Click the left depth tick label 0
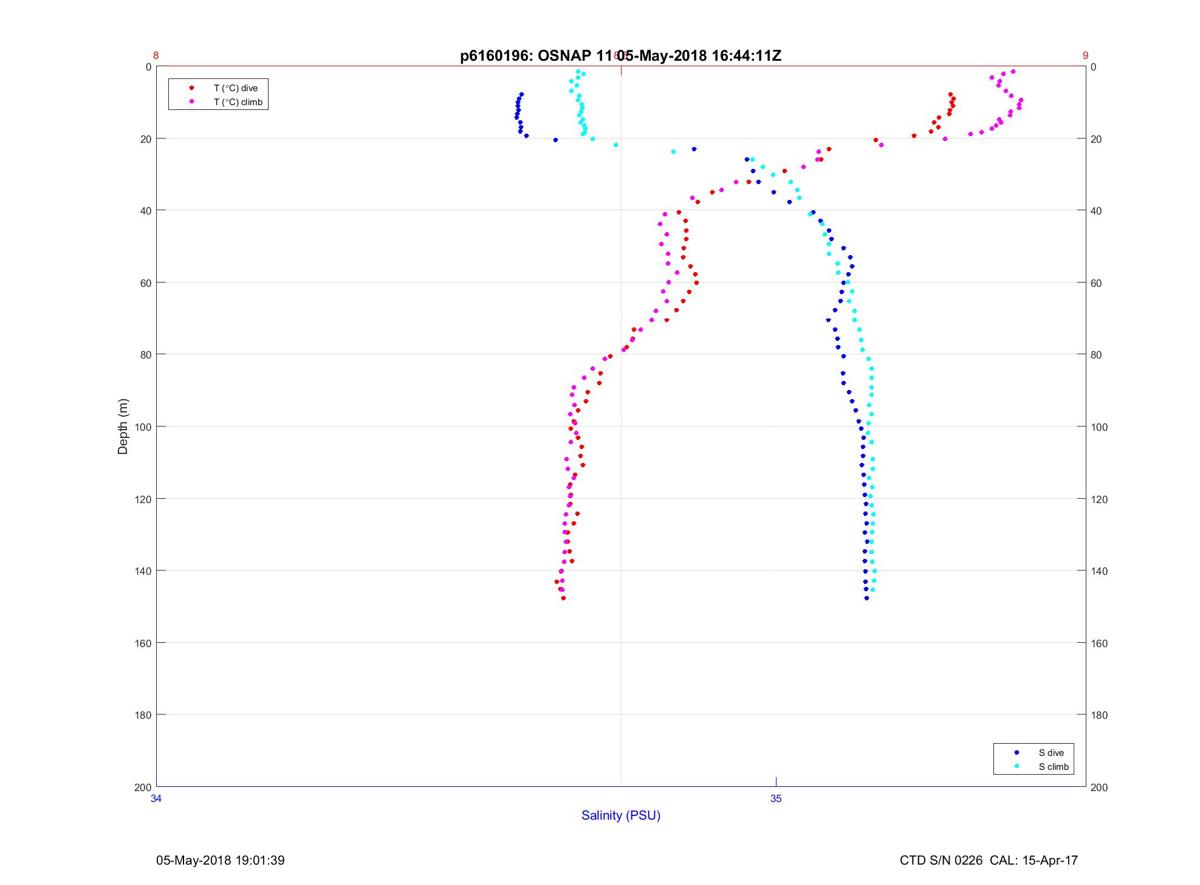 pyautogui.click(x=148, y=67)
